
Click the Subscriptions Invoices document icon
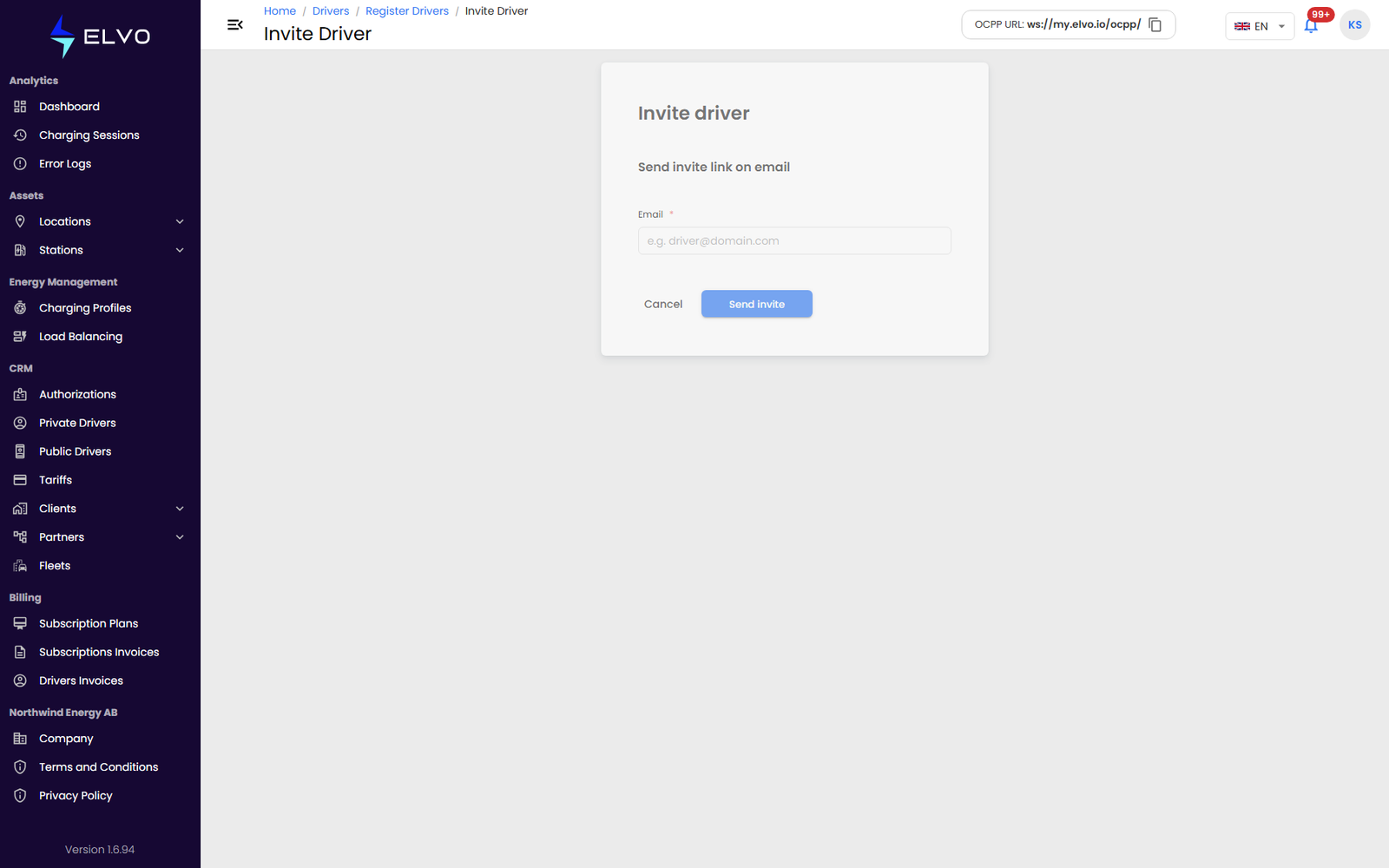20,652
